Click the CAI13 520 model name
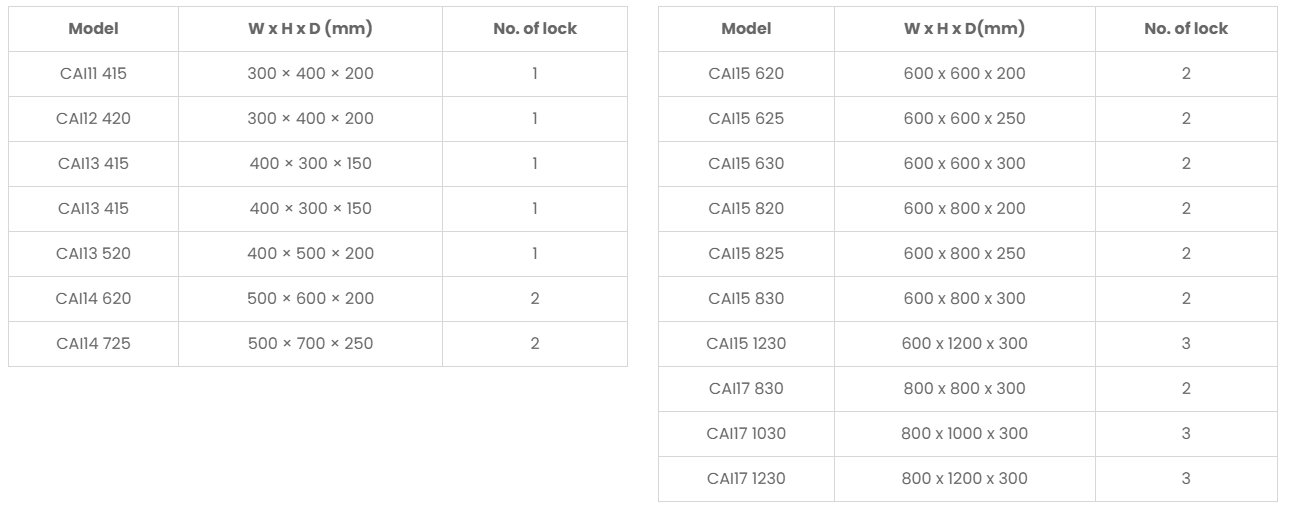 [x=93, y=254]
